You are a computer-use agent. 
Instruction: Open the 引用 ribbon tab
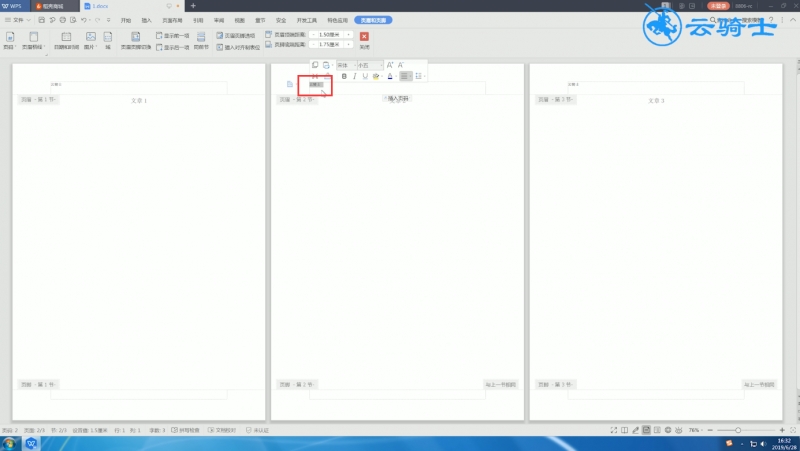[198, 20]
